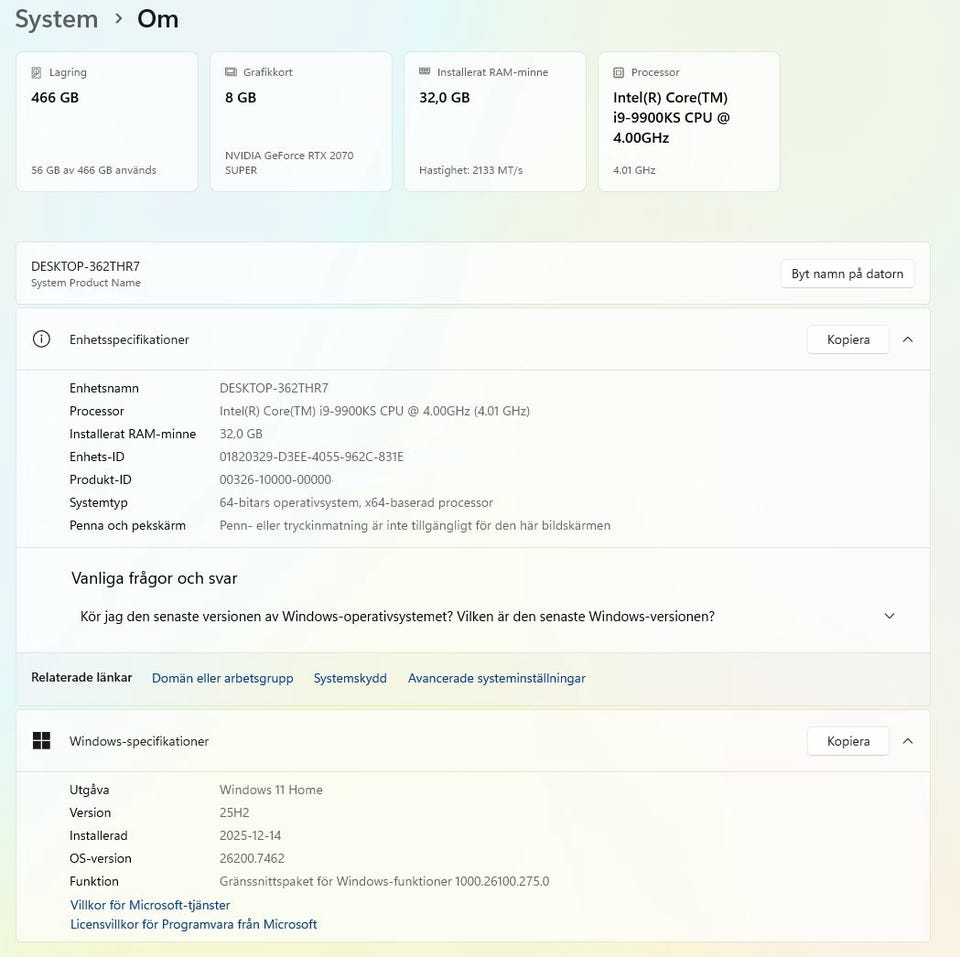This screenshot has width=960, height=957.
Task: Collapse the Enhetsspecifikationer section
Action: 907,339
